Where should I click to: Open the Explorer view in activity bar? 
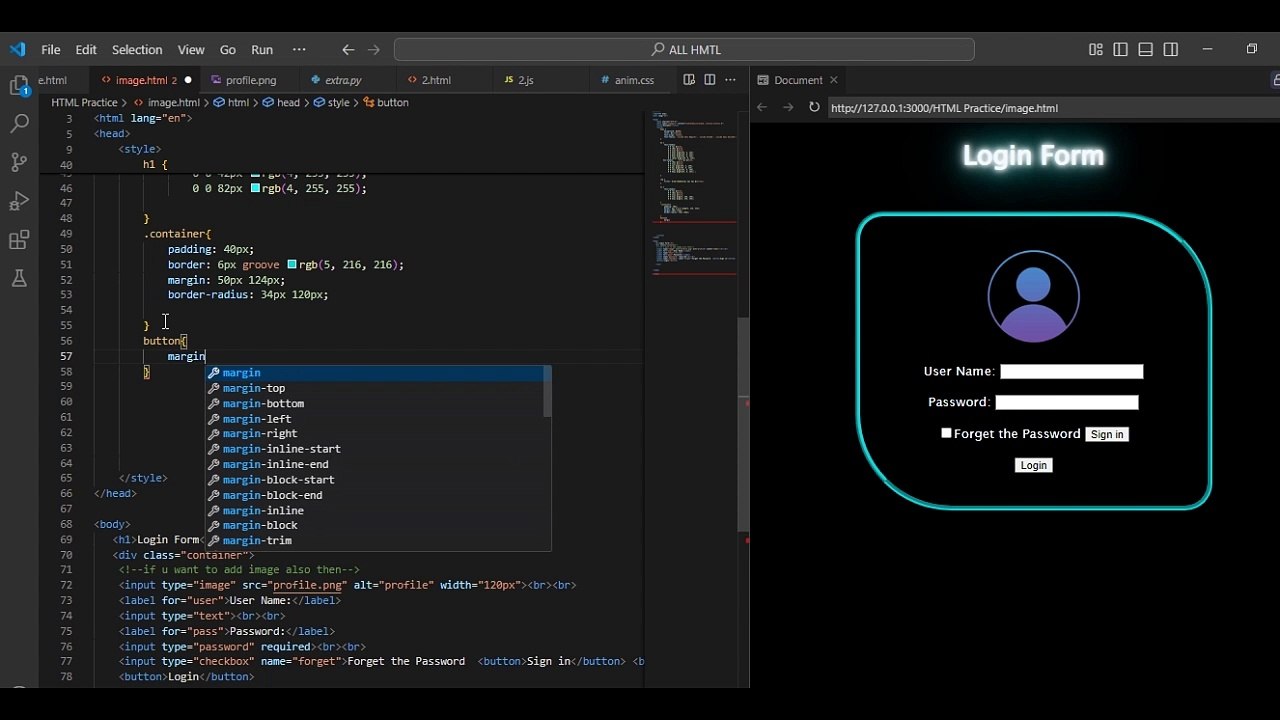(19, 87)
